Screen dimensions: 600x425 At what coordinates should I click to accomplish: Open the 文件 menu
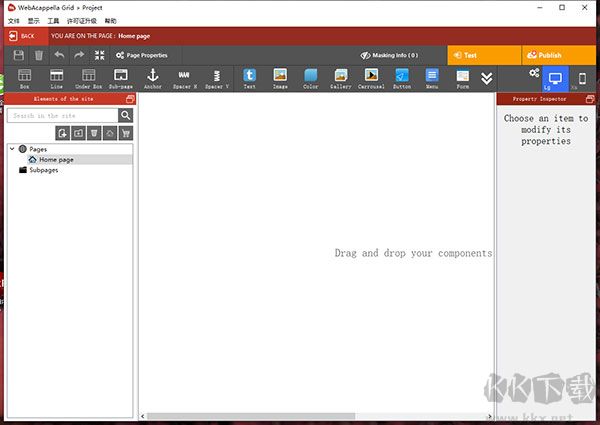coord(14,20)
